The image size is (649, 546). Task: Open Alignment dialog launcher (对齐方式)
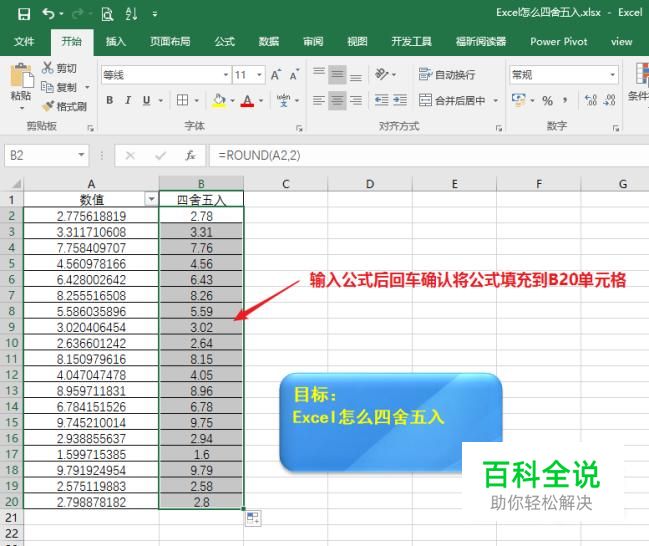click(499, 129)
